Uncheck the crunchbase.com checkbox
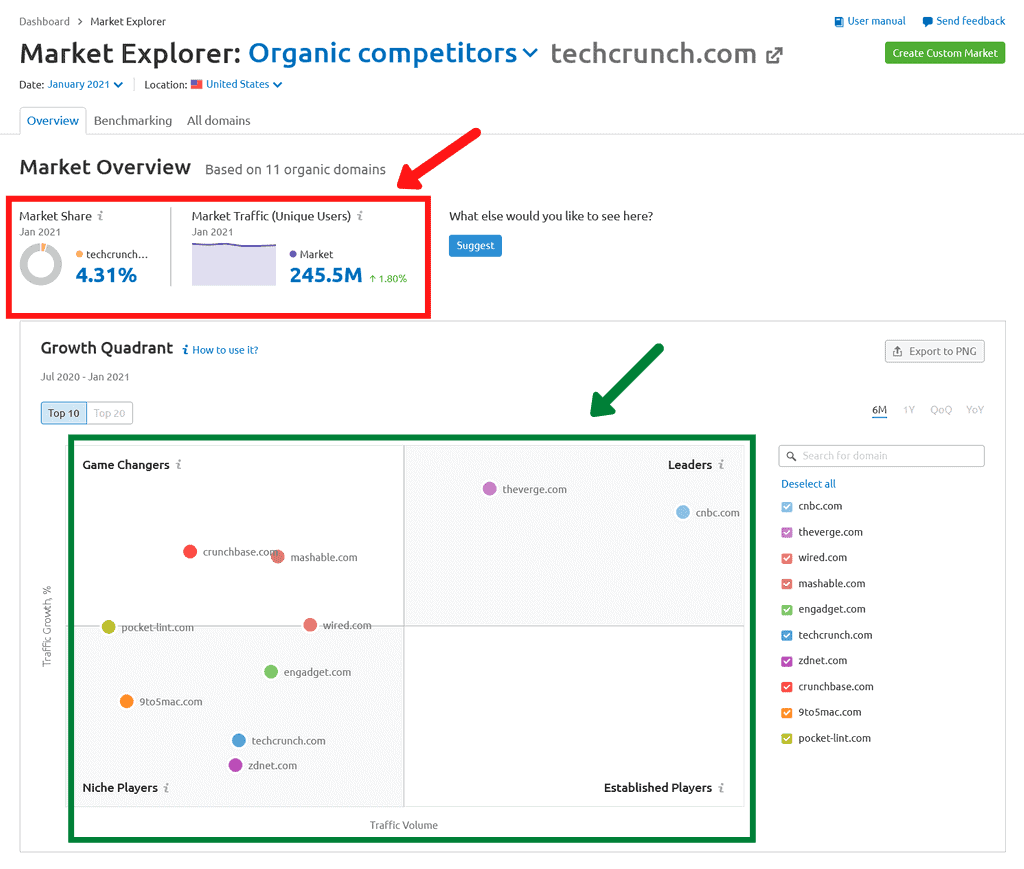Viewport: 1024px width, 869px height. (x=787, y=687)
